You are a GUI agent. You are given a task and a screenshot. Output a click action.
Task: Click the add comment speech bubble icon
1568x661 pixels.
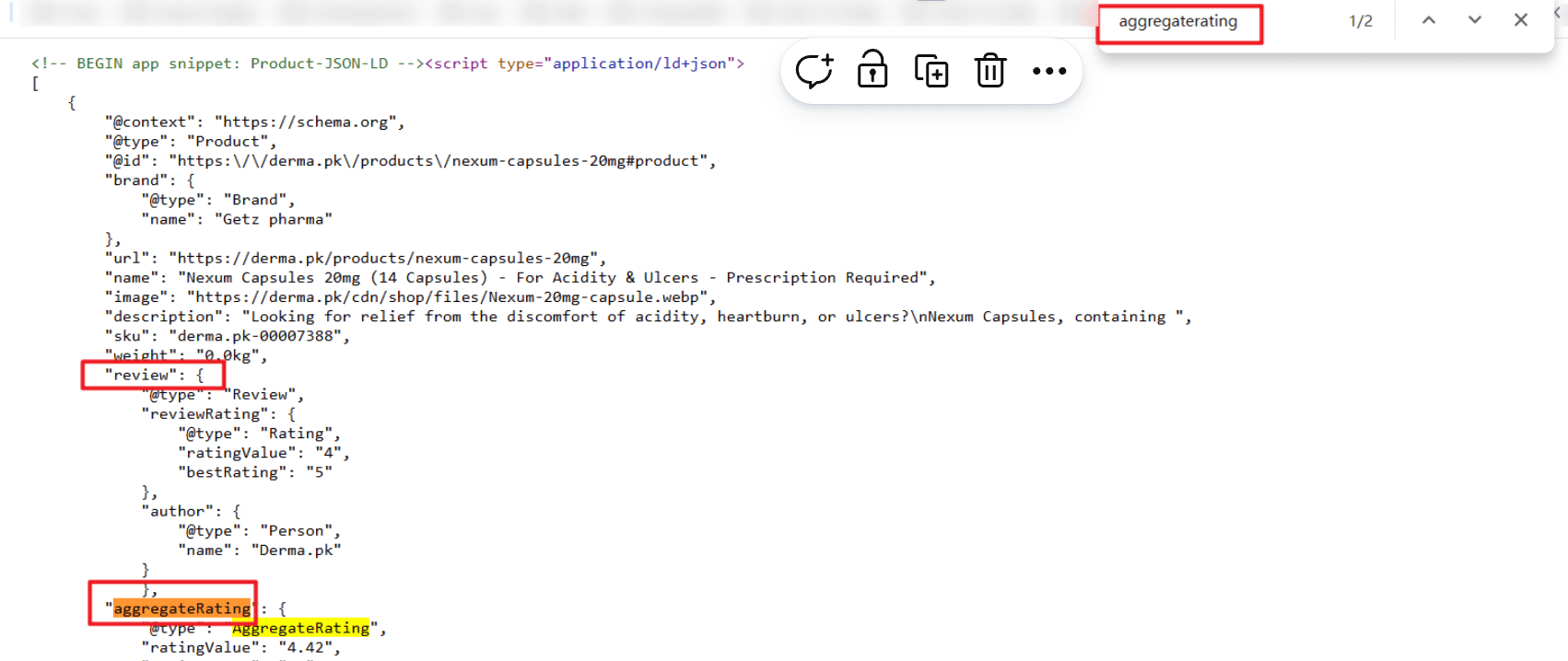pos(813,71)
